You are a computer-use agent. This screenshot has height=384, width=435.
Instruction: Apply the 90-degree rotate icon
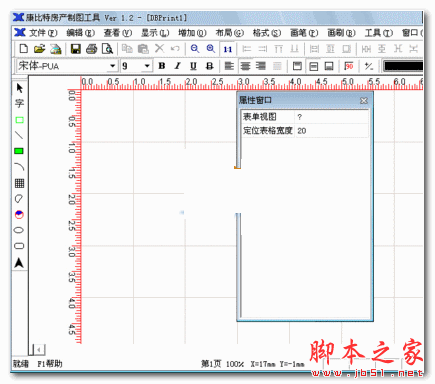point(349,66)
